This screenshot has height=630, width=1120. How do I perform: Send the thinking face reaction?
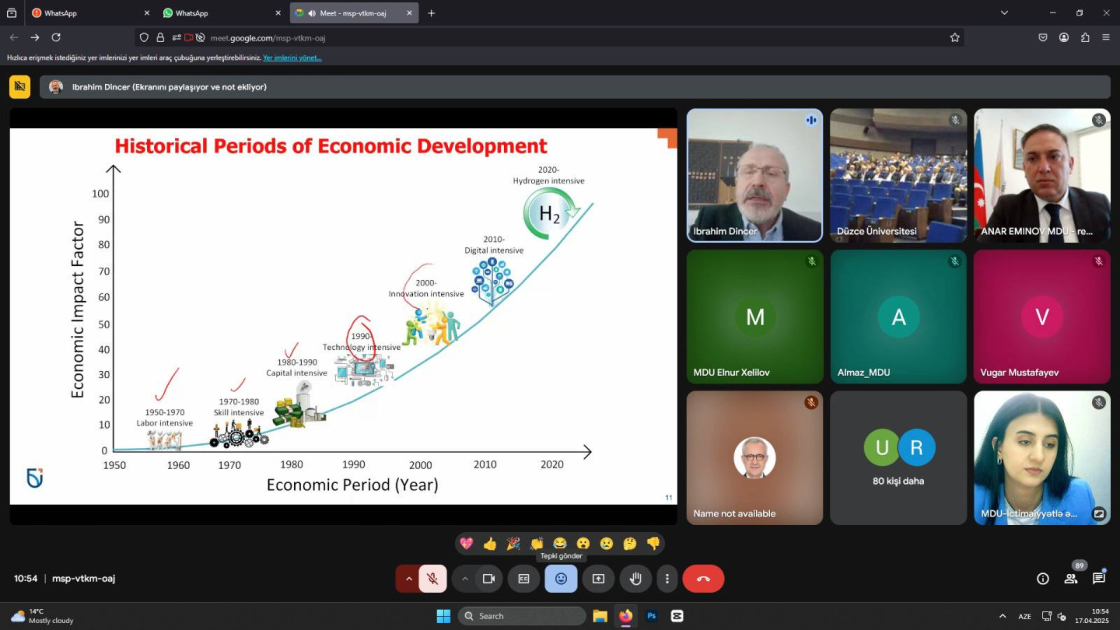629,544
